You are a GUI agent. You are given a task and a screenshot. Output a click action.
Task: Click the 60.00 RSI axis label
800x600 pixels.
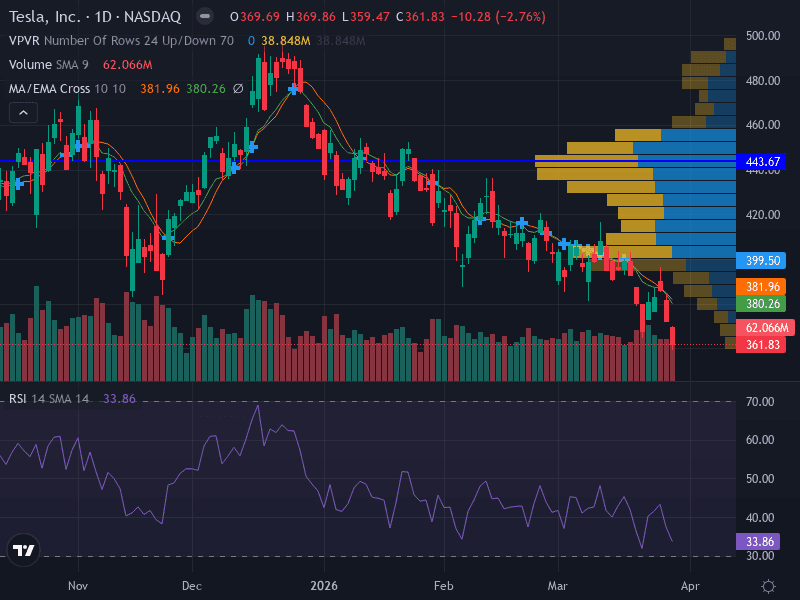[x=760, y=440]
